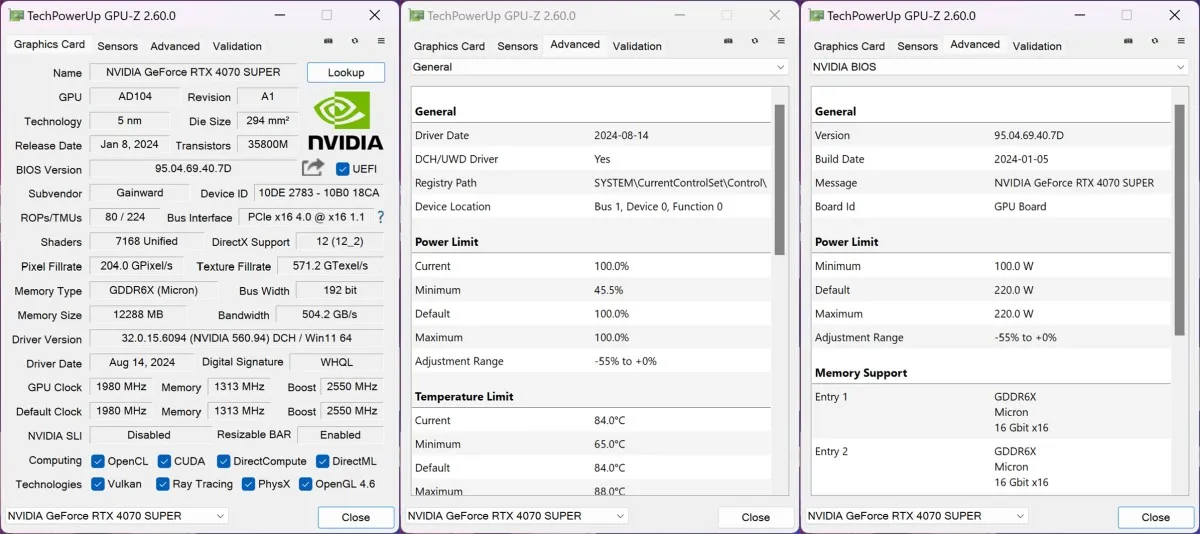Click Close button in NVIDIA BIOS window
1200x534 pixels.
coord(1156,517)
